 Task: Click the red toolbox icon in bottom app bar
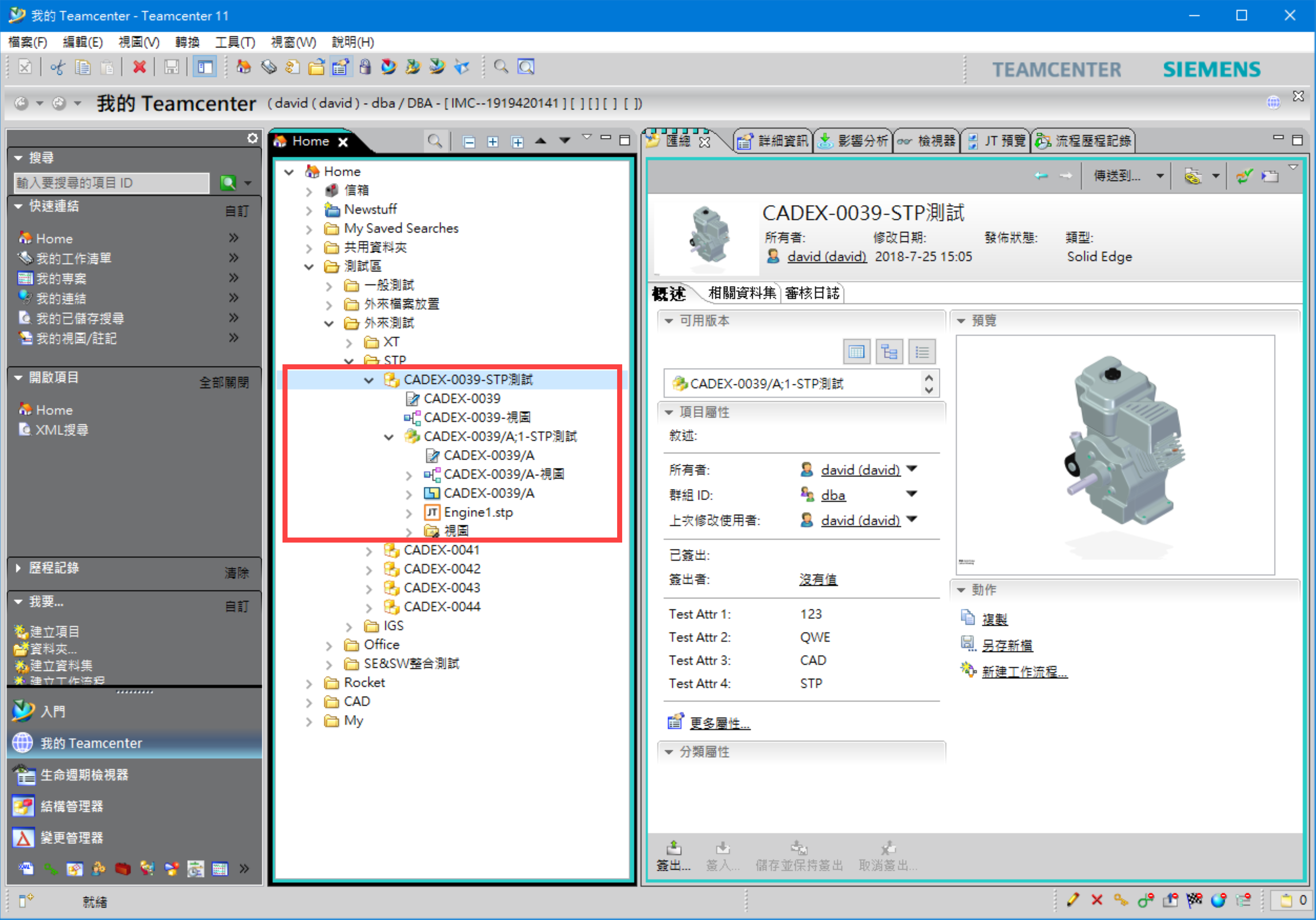(123, 869)
